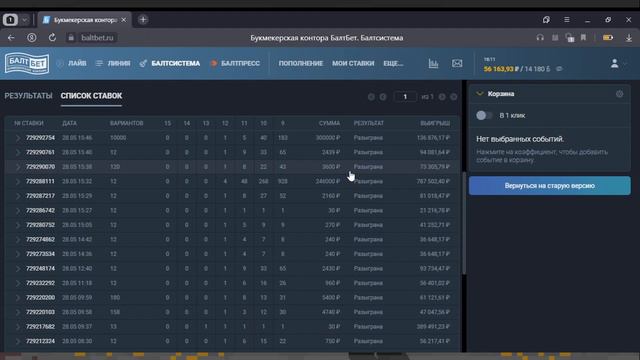Image resolution: width=640 pixels, height=360 pixels.
Task: Click the page number input field
Action: pyautogui.click(x=405, y=97)
